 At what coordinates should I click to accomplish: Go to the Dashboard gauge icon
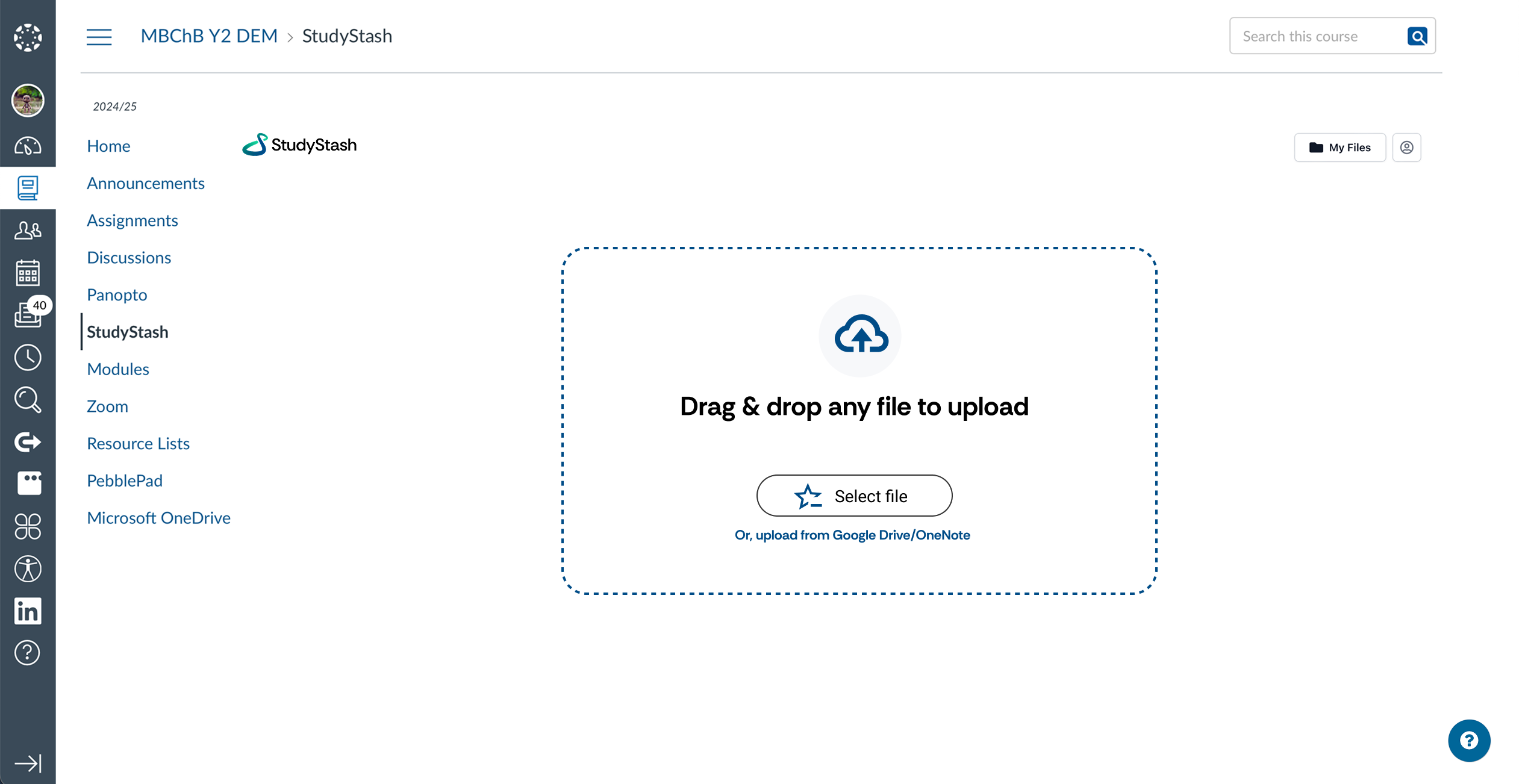pyautogui.click(x=28, y=146)
